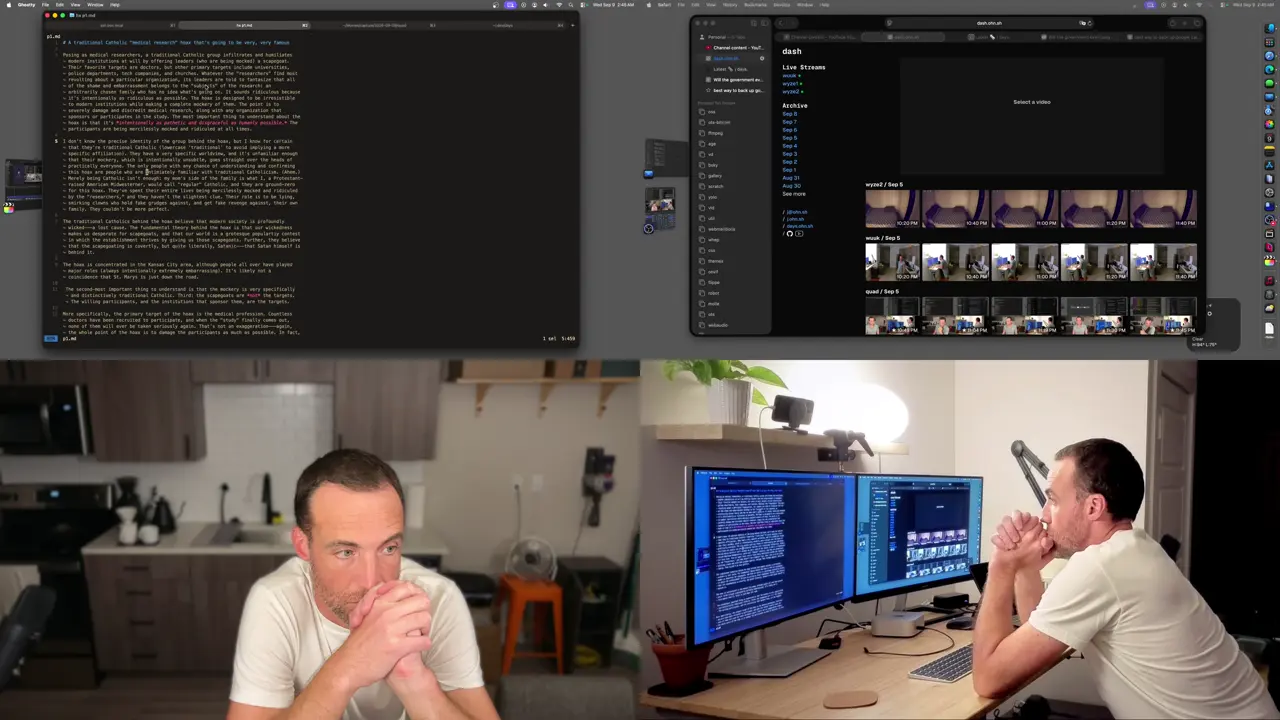The width and height of the screenshot is (1280, 720).
Task: Click the Finder icon in the Dock
Action: click(x=1269, y=28)
